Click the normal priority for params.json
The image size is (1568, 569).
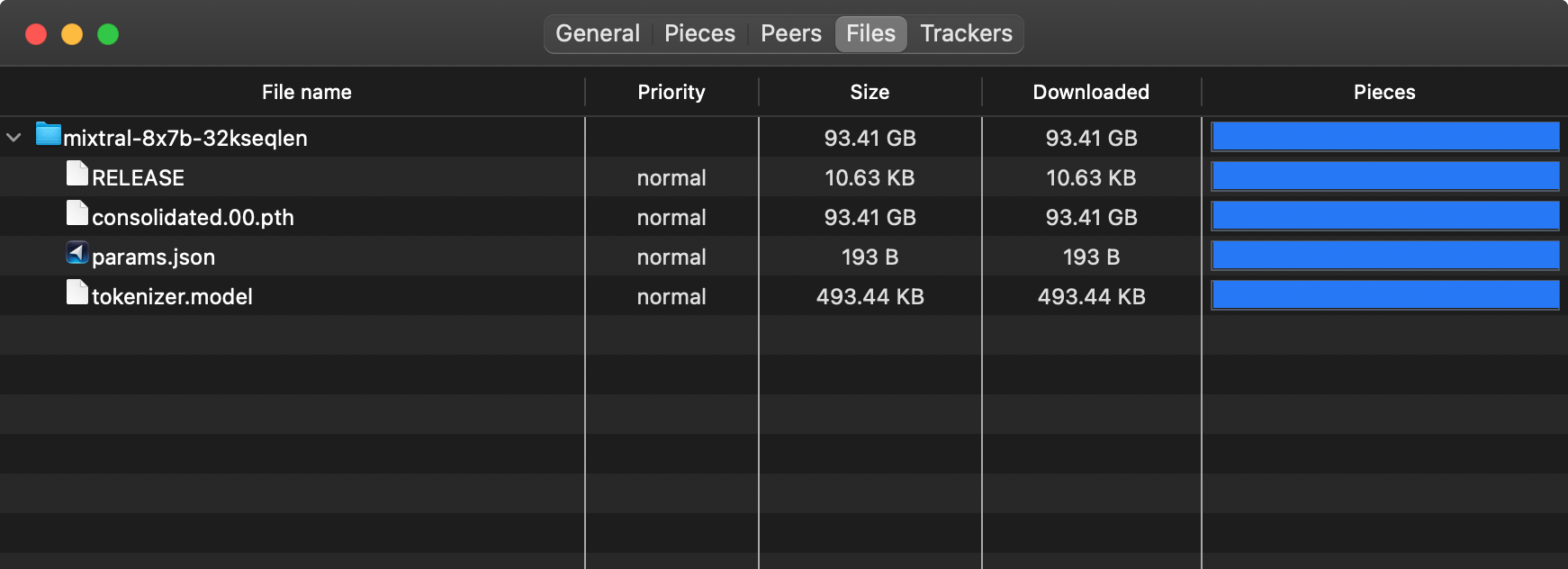tap(671, 257)
